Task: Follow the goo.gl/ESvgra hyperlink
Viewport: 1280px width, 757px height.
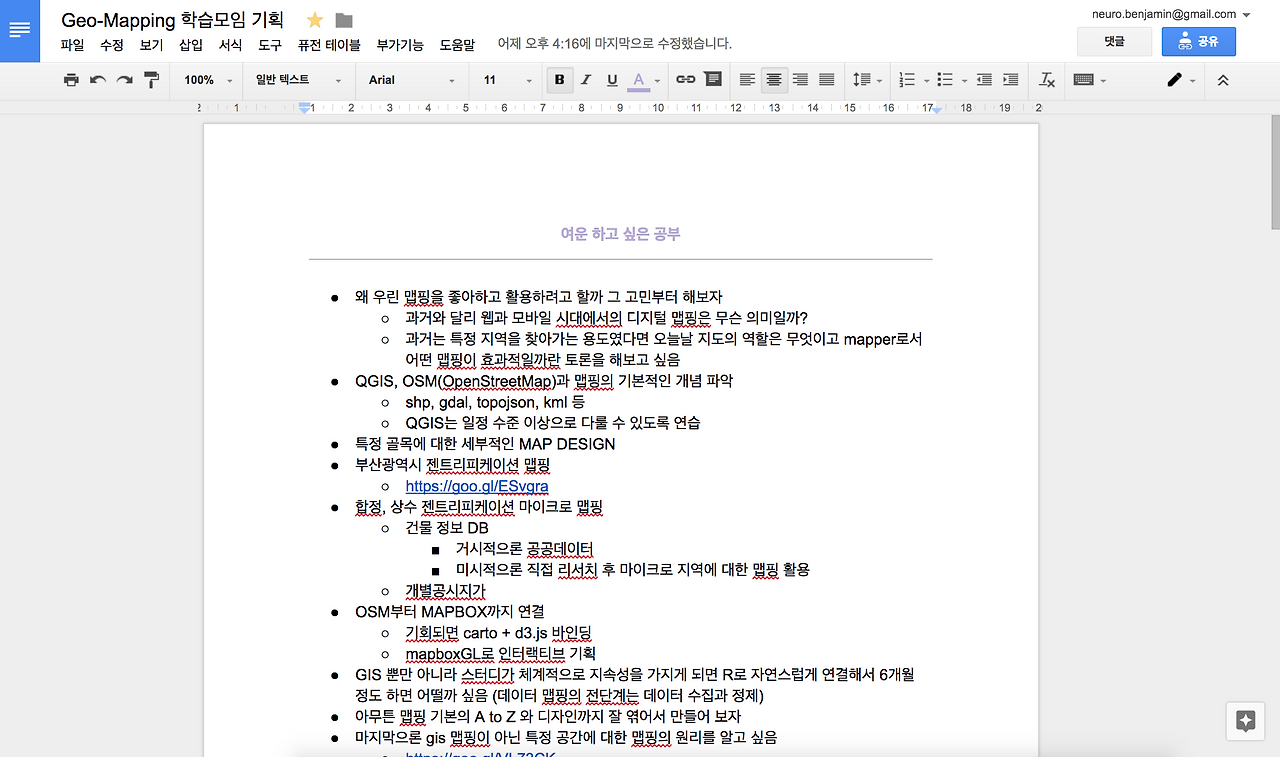Action: click(x=479, y=486)
